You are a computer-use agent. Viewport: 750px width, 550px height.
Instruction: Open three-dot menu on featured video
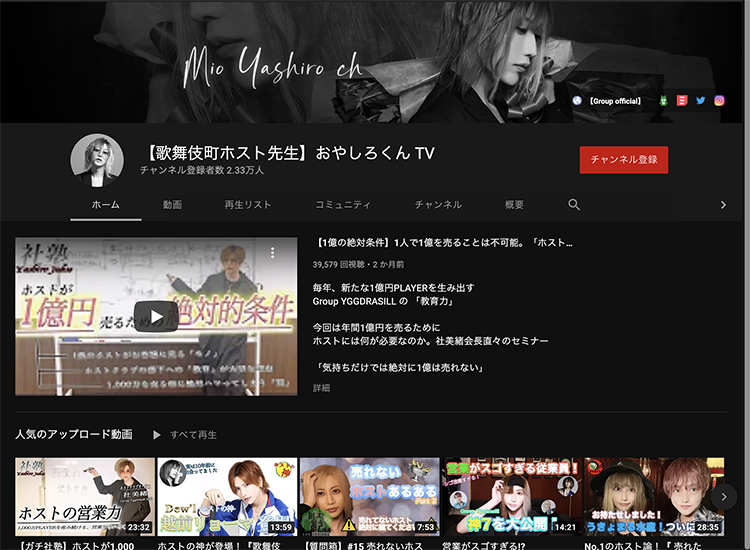pyautogui.click(x=272, y=254)
